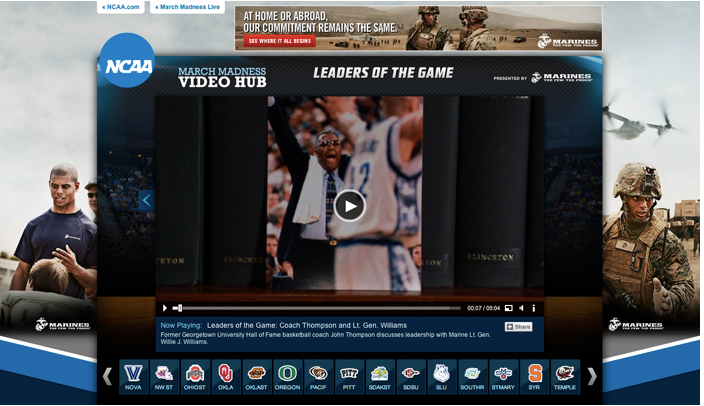Open the SYR team videos
This screenshot has height=406, width=704.
coord(534,377)
